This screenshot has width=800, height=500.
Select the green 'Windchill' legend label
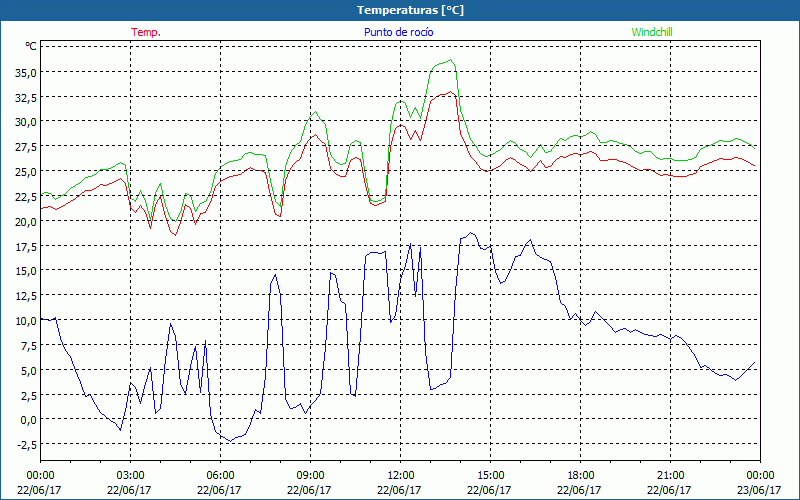(652, 32)
